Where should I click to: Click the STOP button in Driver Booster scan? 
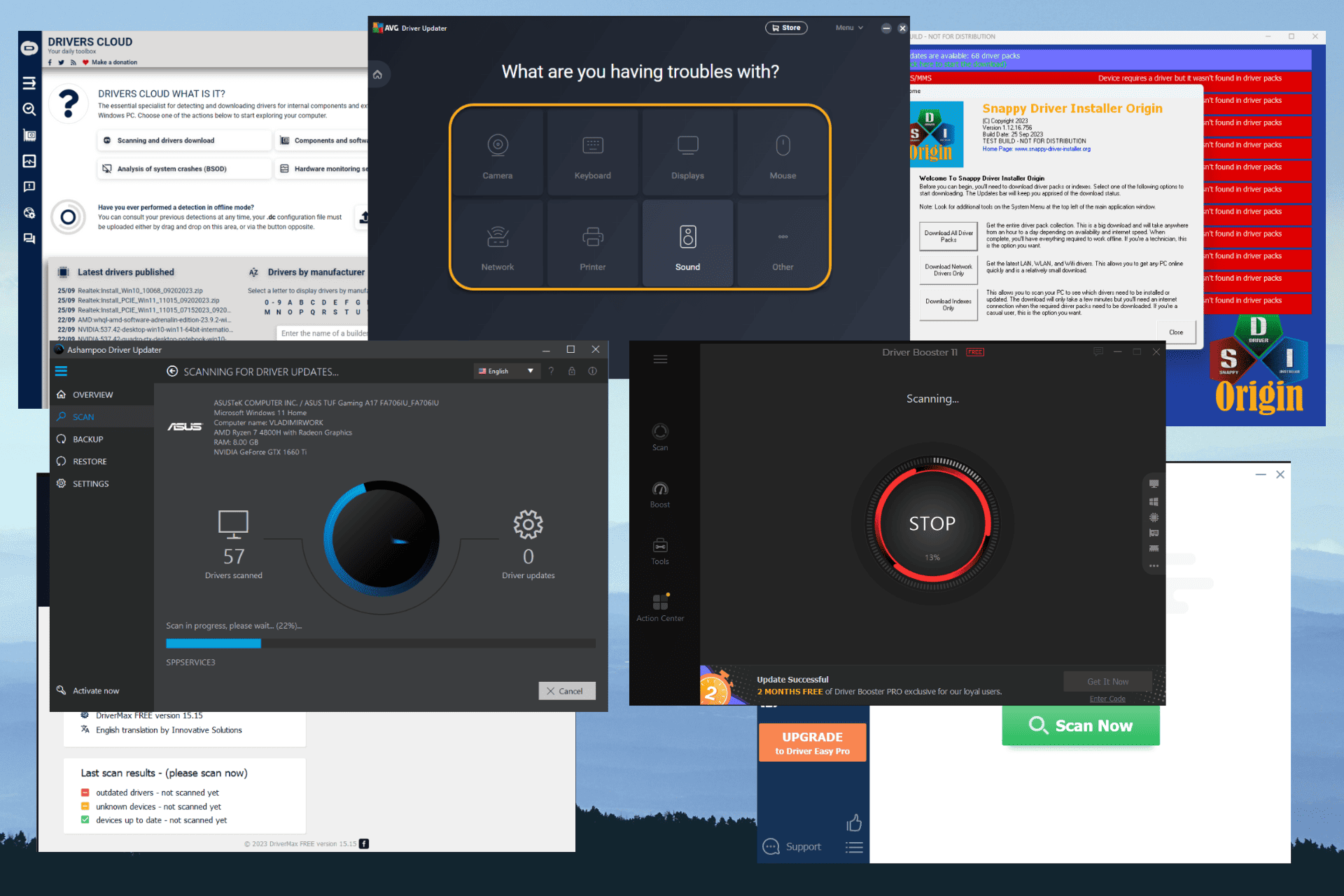click(x=929, y=522)
